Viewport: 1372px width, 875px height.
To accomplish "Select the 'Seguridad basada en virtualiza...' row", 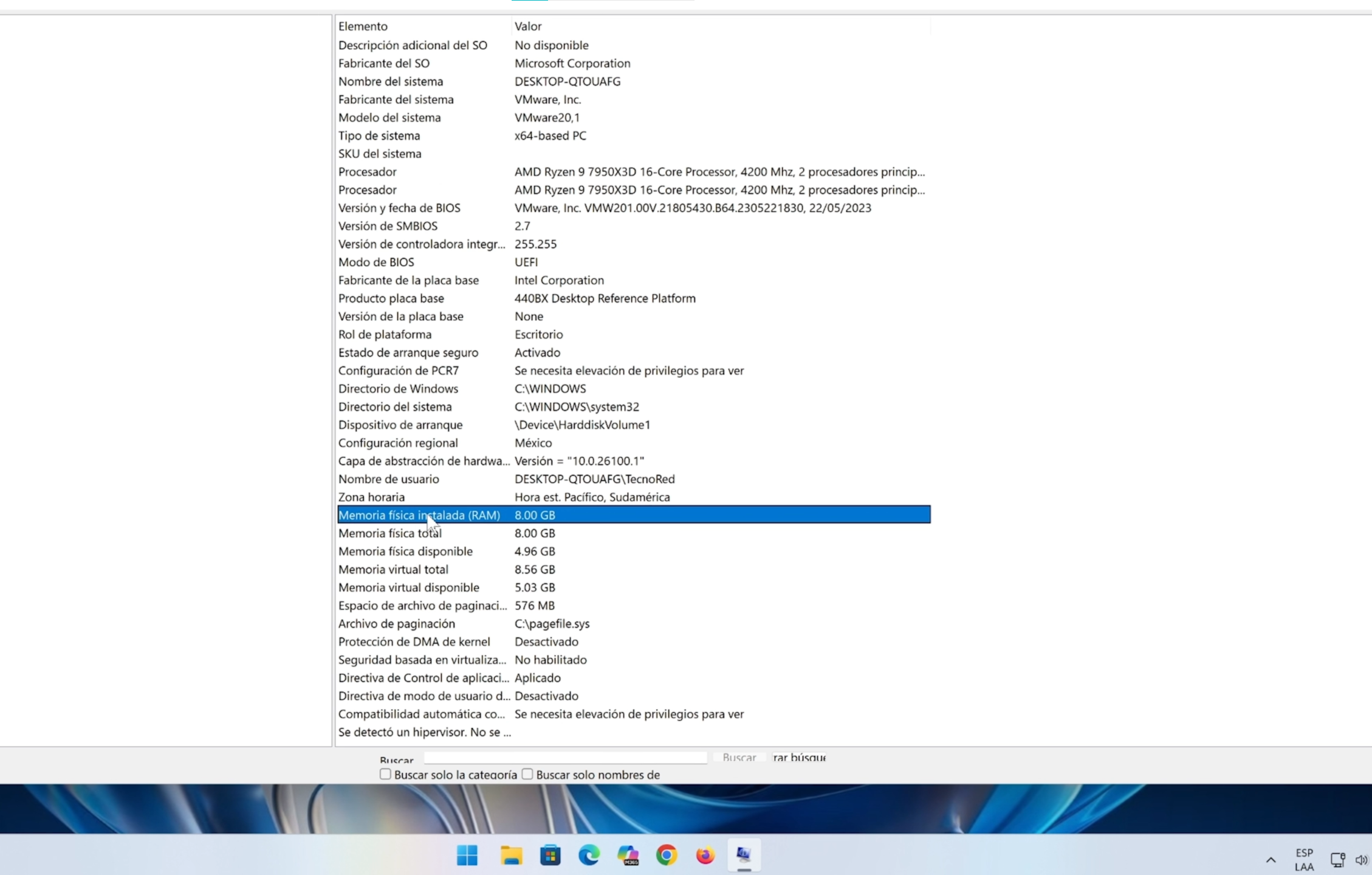I will [634, 660].
